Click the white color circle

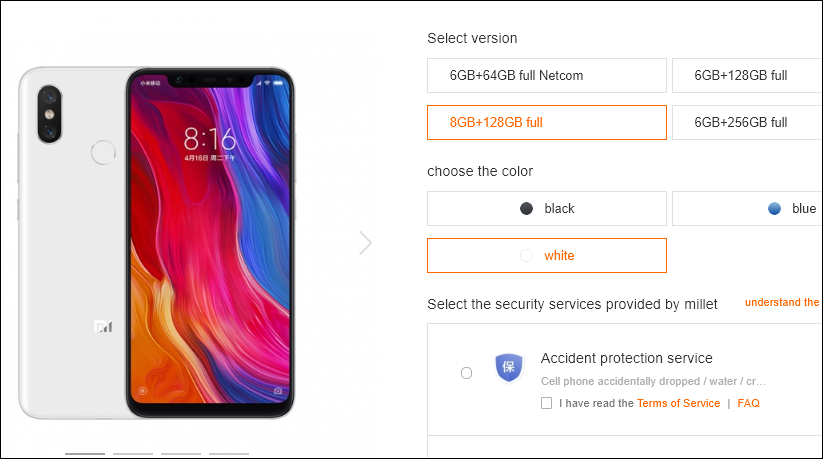click(x=527, y=256)
